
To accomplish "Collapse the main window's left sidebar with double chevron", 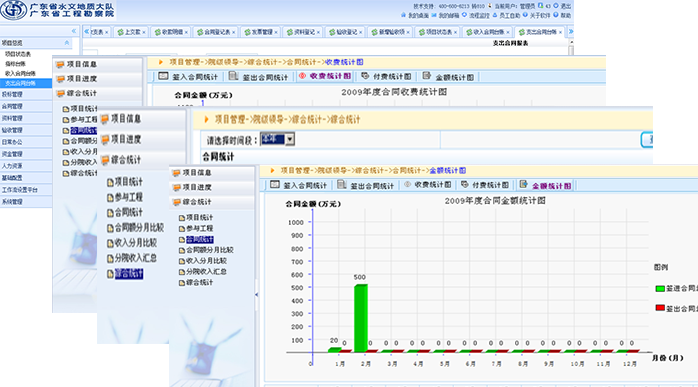I will tap(74, 31).
